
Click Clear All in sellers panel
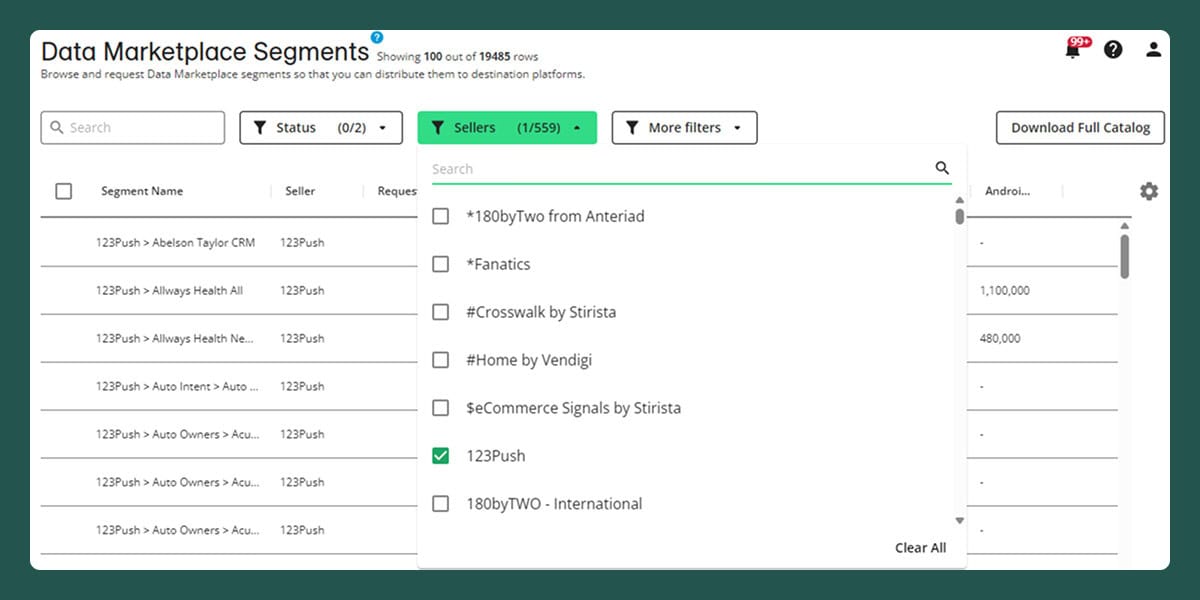[x=920, y=547]
